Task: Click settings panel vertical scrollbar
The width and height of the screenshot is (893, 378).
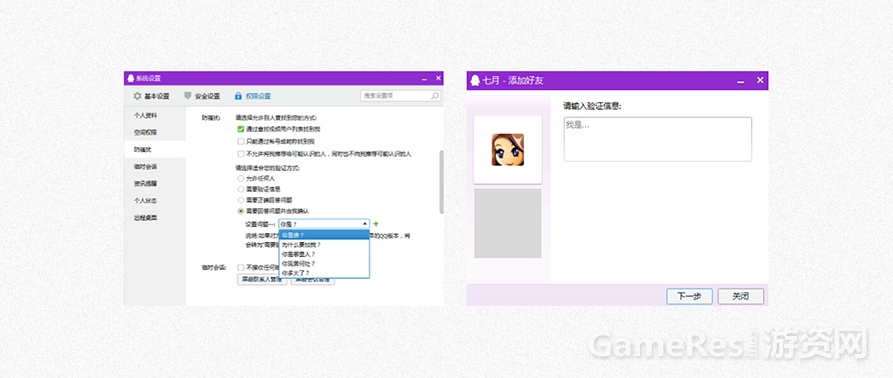Action: (x=441, y=182)
